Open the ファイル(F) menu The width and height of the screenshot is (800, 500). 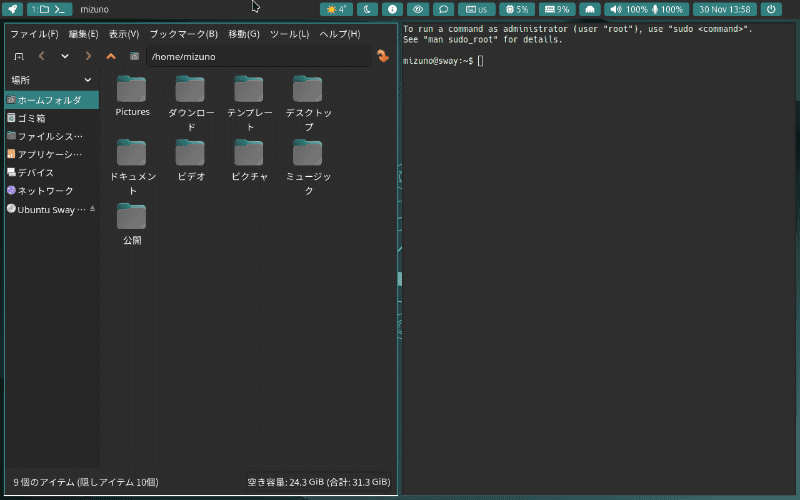click(x=34, y=34)
